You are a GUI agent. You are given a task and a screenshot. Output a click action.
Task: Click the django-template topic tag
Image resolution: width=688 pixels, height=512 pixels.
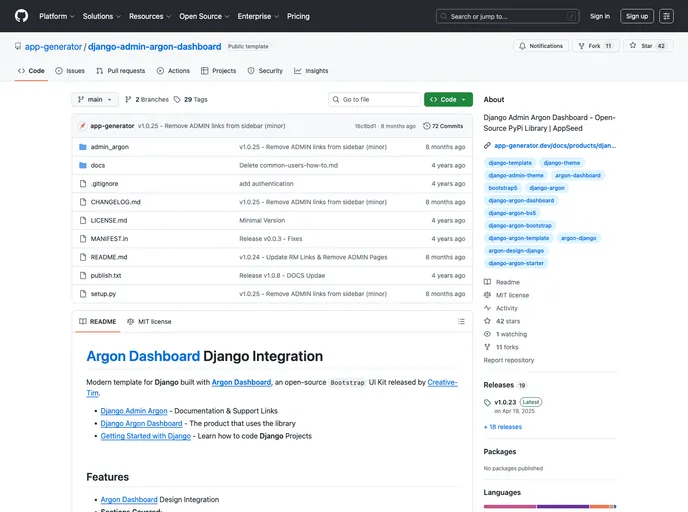point(510,163)
